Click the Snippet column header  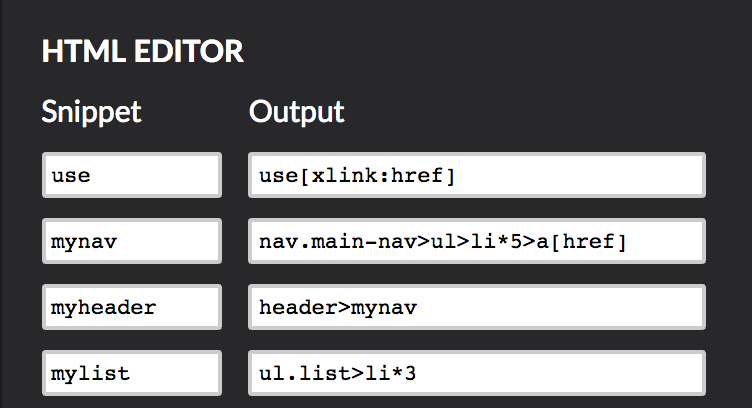(91, 112)
